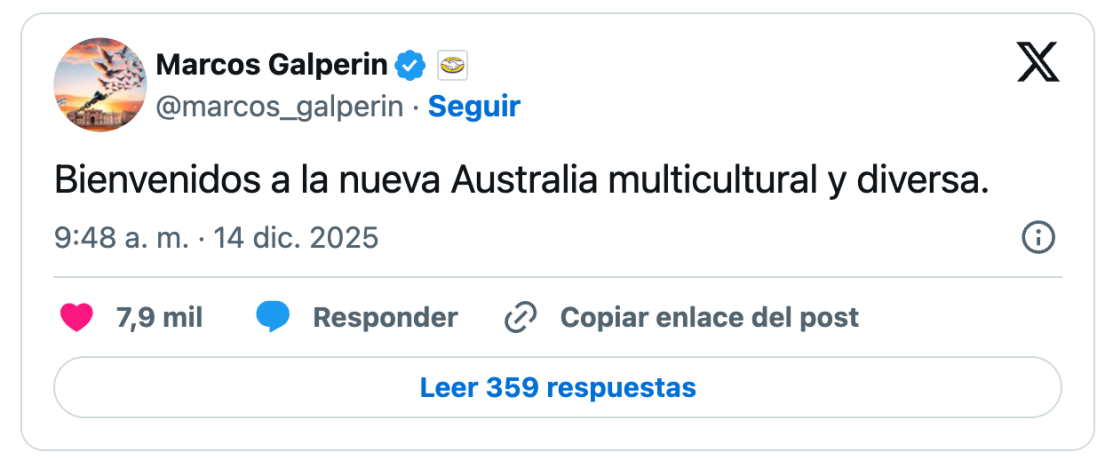This screenshot has width=1105, height=460.
Task: Click the chain link icon
Action: click(521, 318)
